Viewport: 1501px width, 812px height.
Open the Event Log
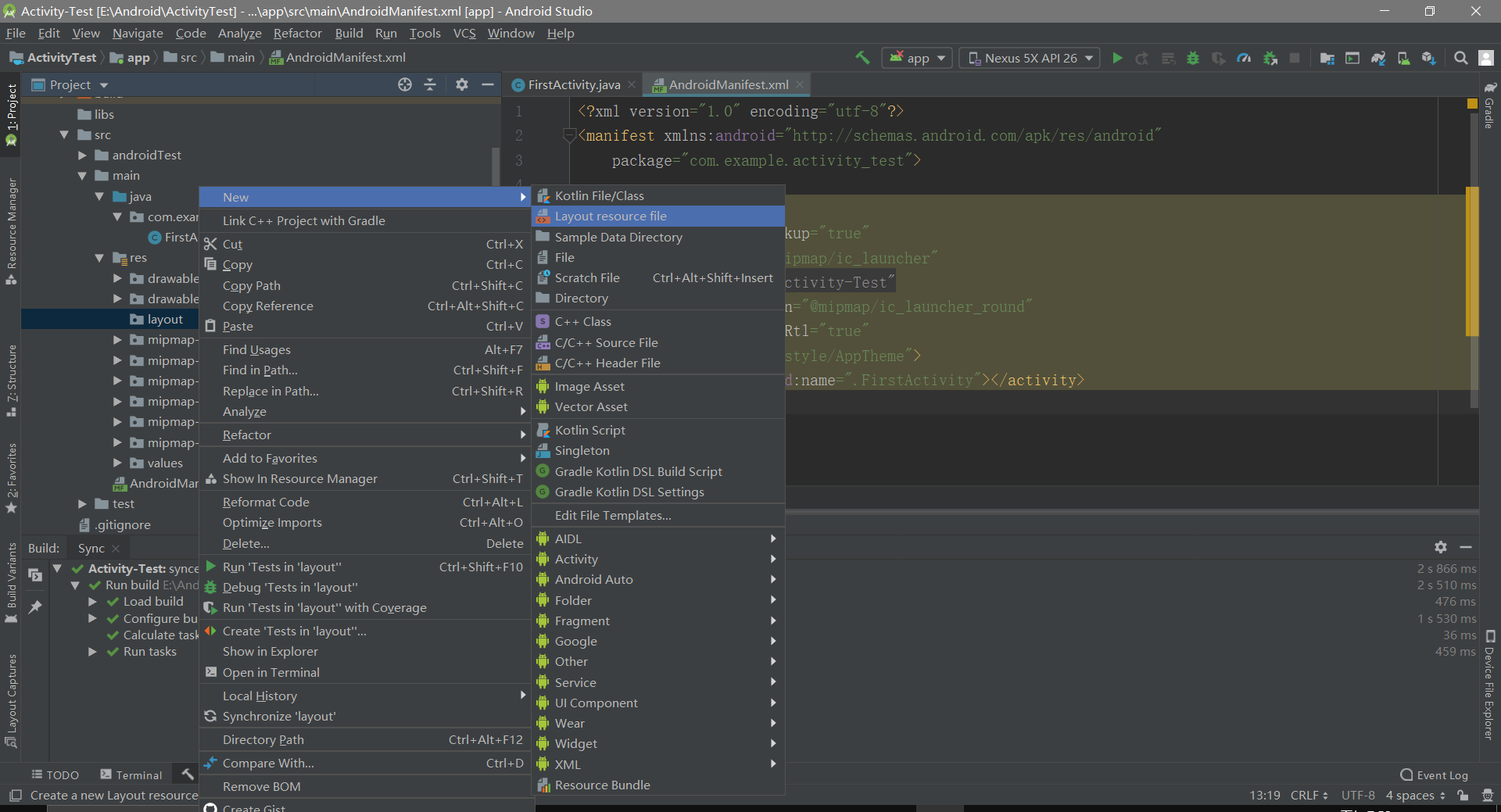(x=1434, y=774)
